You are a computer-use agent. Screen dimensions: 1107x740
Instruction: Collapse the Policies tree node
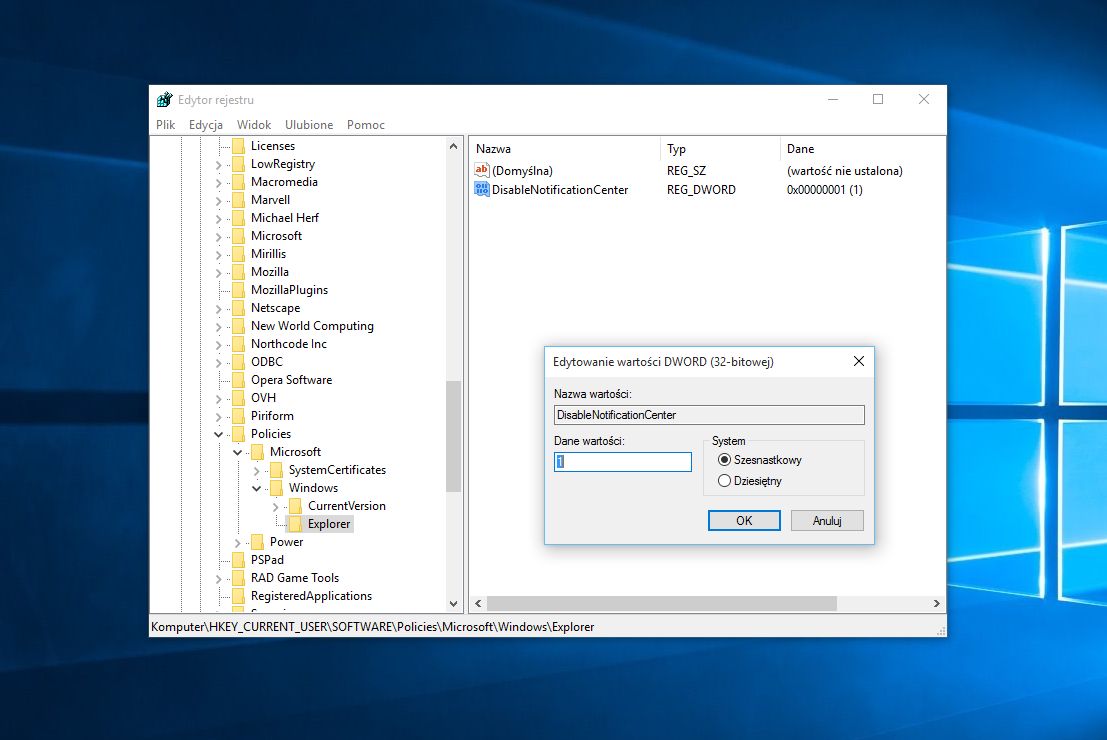click(219, 434)
